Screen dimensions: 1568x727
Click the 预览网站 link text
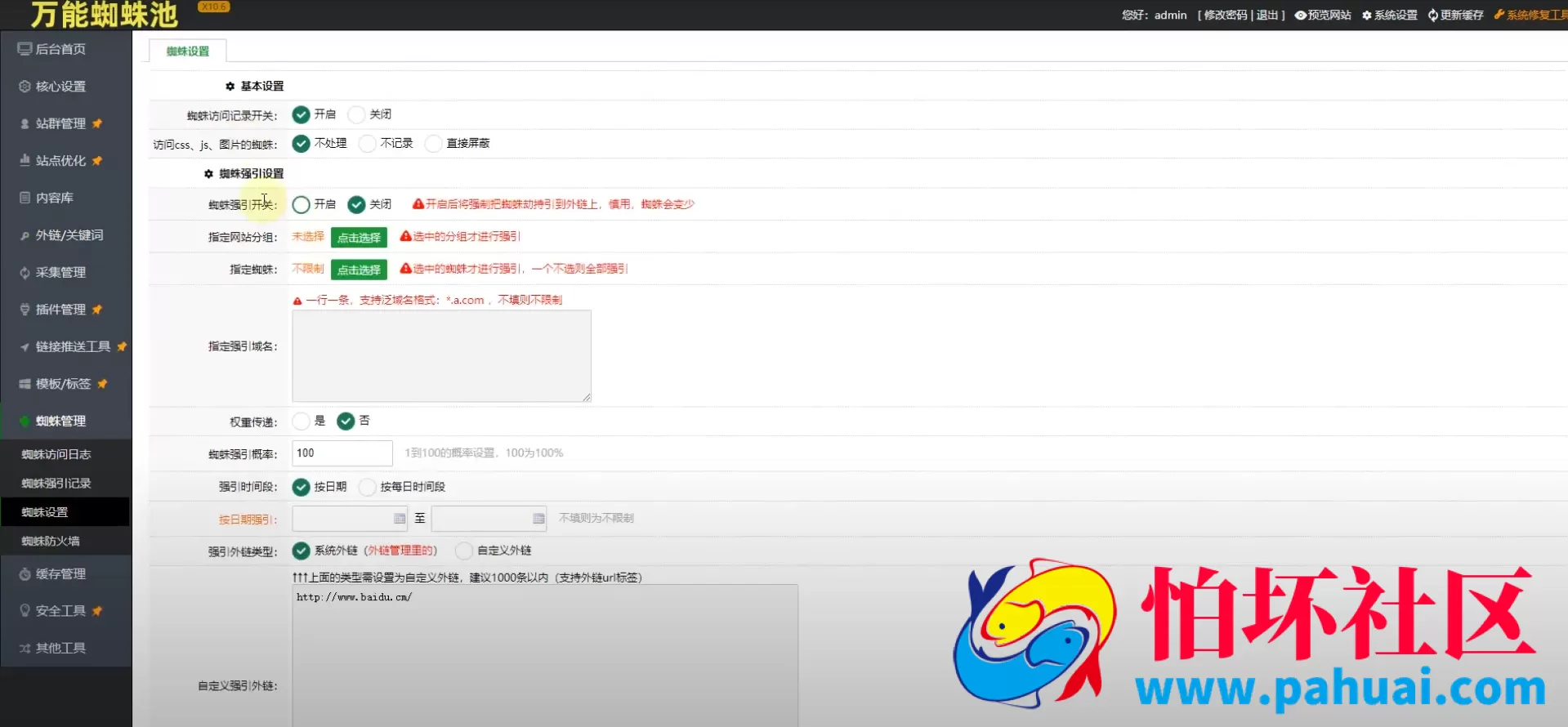[x=1329, y=16]
